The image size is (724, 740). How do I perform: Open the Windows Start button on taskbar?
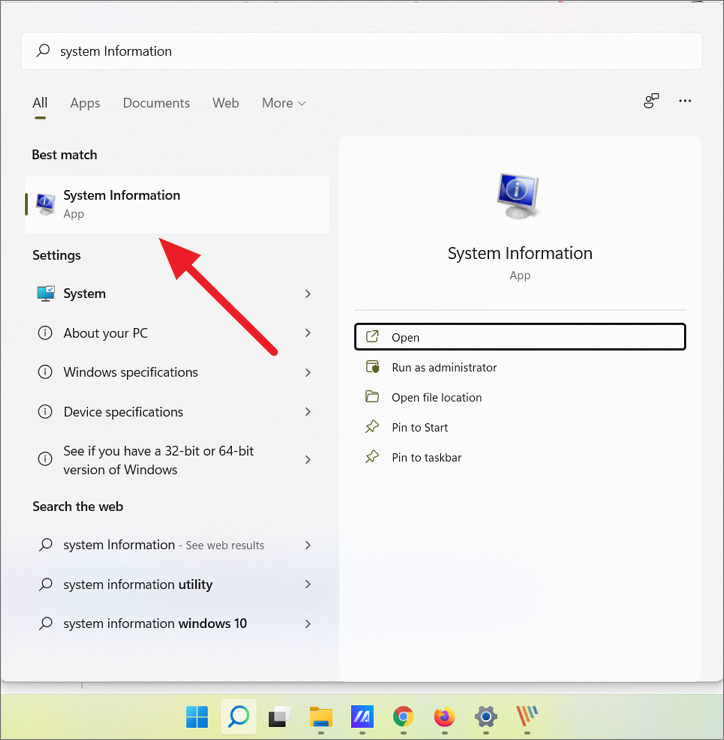[197, 717]
